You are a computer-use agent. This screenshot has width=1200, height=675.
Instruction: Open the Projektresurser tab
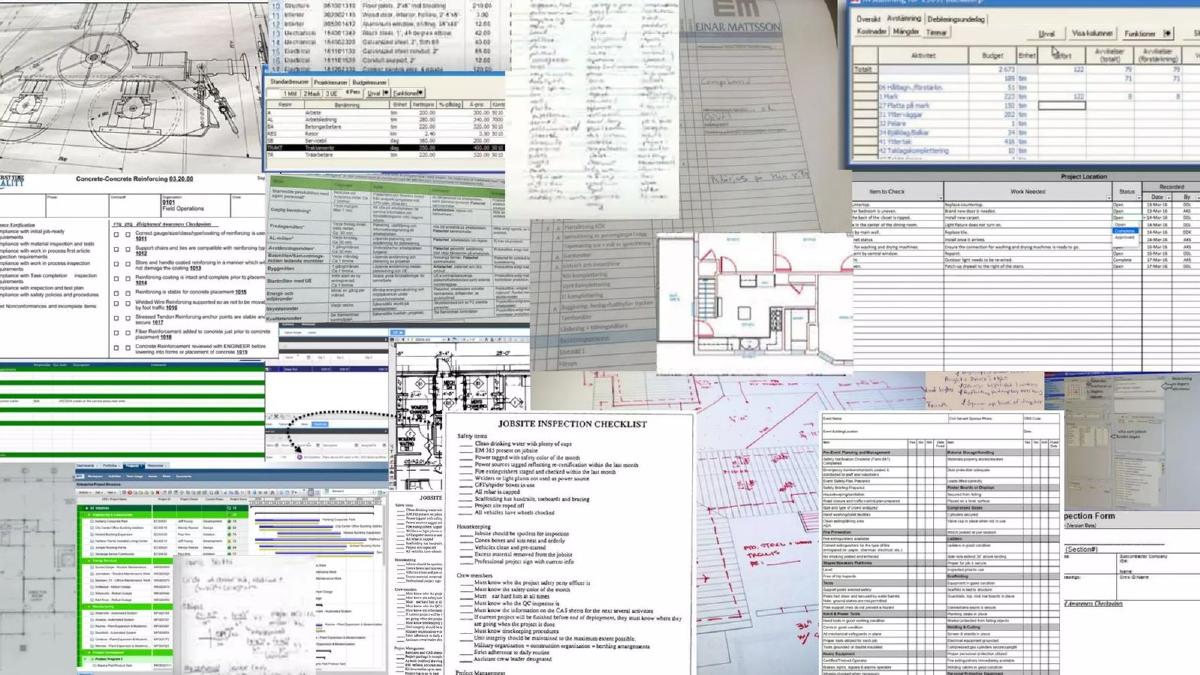coord(330,83)
